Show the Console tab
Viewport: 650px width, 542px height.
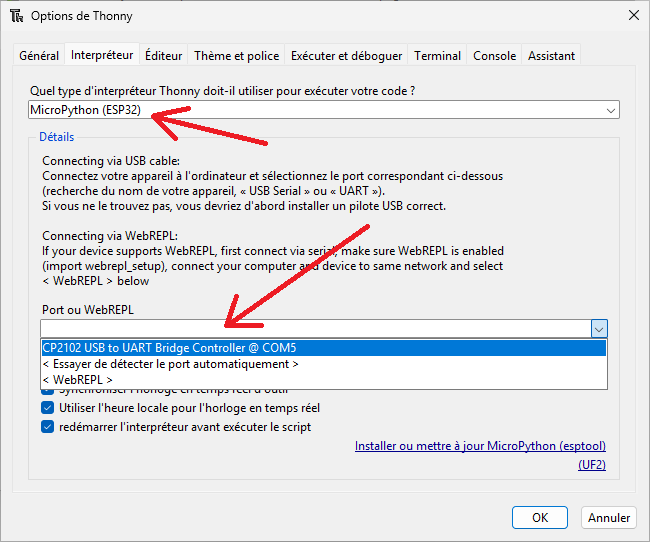tap(495, 56)
